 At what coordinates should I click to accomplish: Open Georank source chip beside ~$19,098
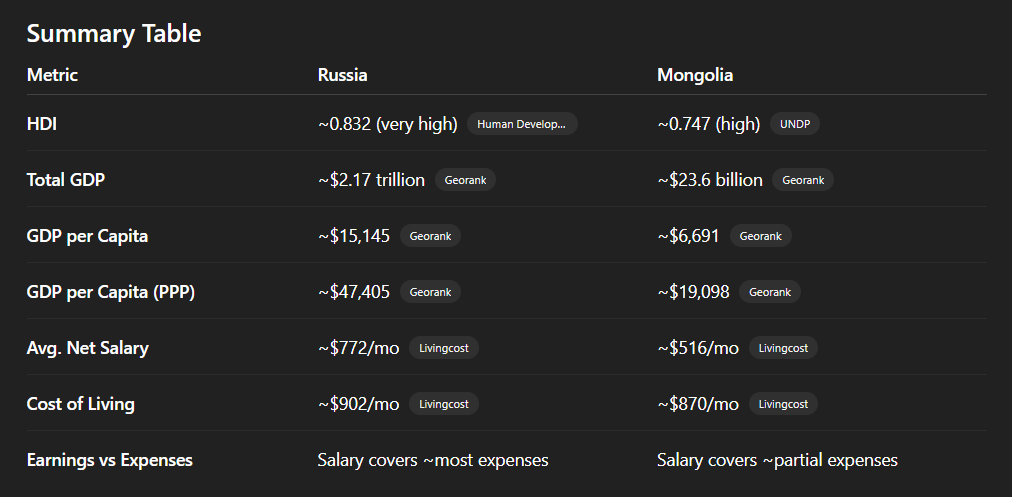tap(770, 292)
